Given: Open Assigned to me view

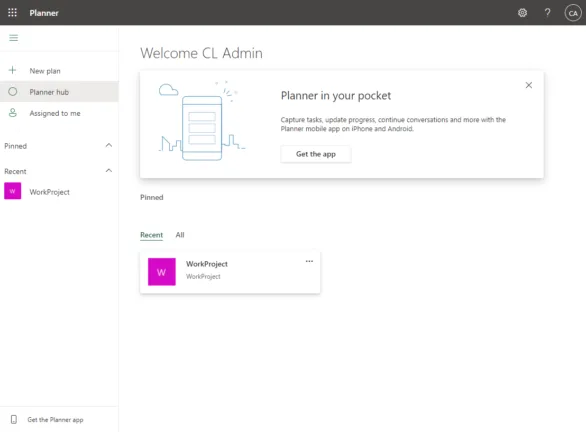Looking at the screenshot, I should point(59,113).
